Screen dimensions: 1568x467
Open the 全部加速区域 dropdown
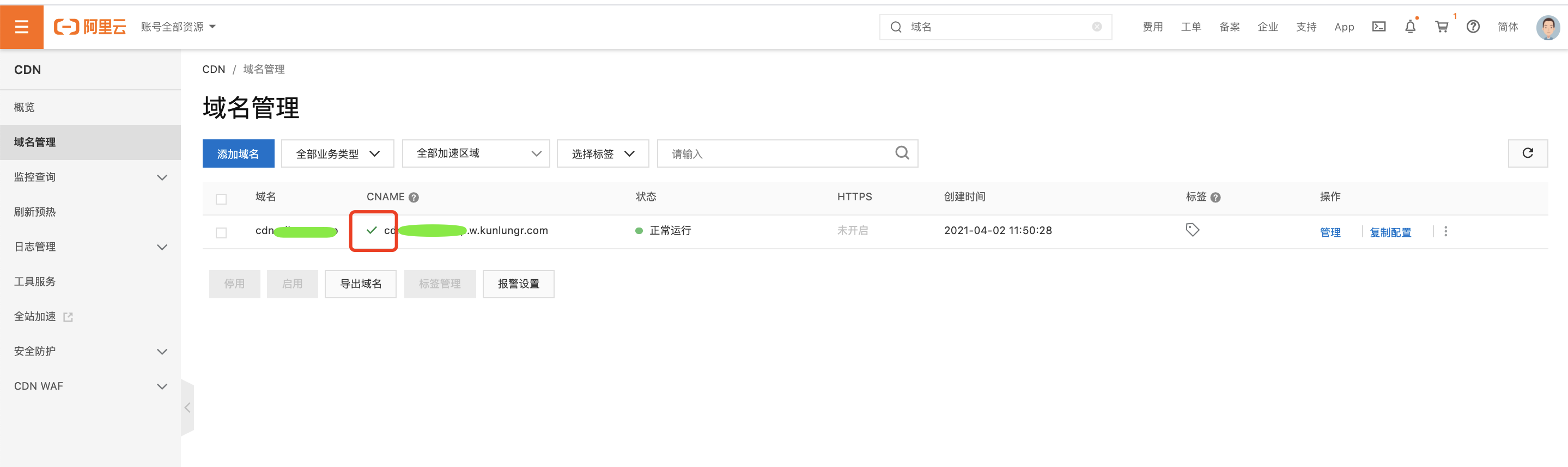[476, 154]
